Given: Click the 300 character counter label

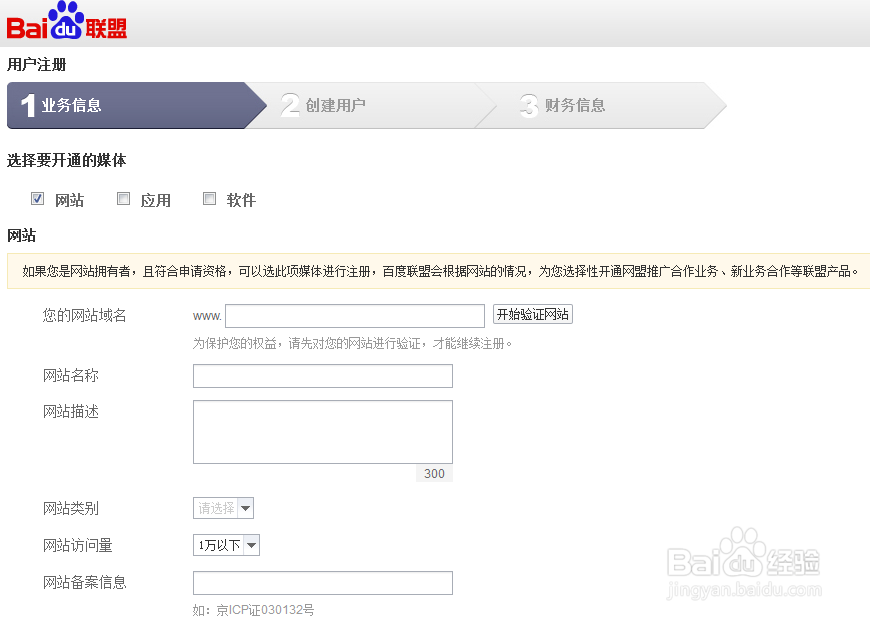Looking at the screenshot, I should click(x=433, y=473).
